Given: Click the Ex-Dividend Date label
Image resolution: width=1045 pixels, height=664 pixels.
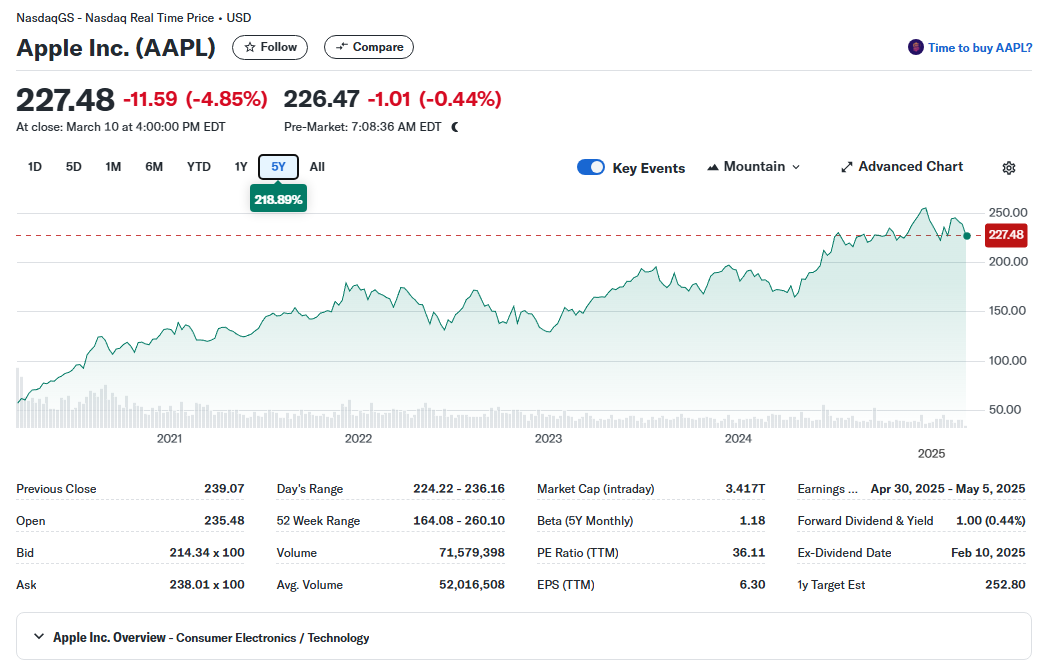Looking at the screenshot, I should pos(844,553).
